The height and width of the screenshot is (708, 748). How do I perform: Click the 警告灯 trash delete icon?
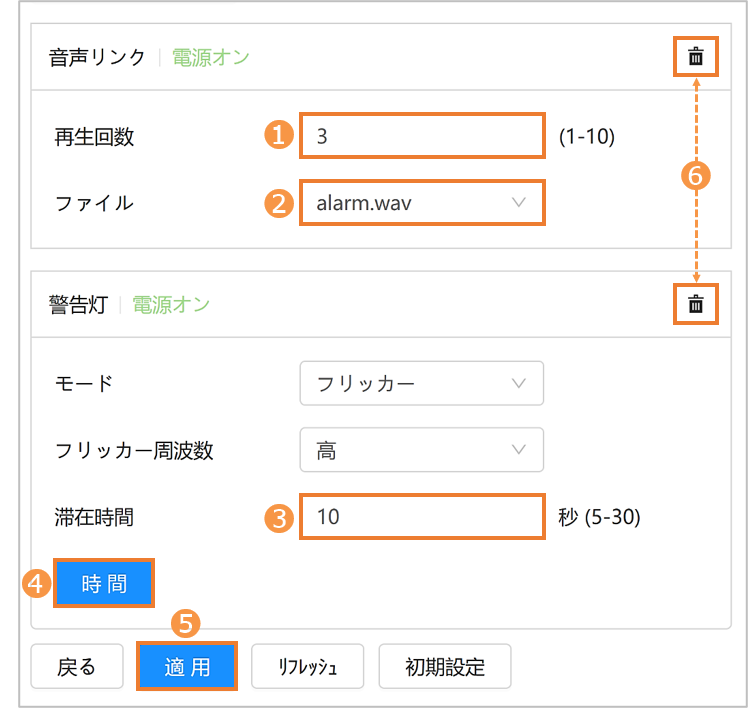696,304
